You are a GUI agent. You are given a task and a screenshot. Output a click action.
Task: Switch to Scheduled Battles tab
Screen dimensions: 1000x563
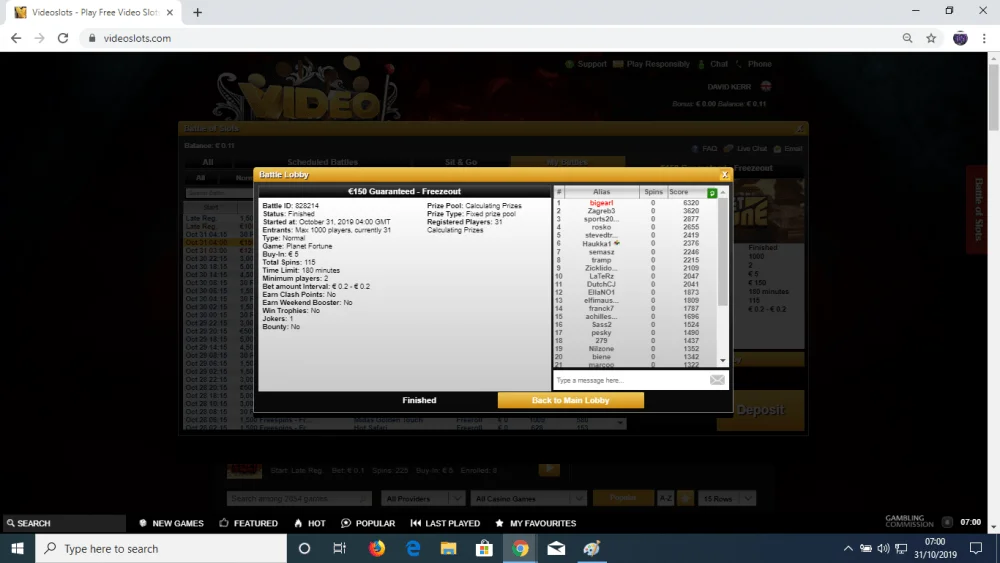pyautogui.click(x=323, y=162)
